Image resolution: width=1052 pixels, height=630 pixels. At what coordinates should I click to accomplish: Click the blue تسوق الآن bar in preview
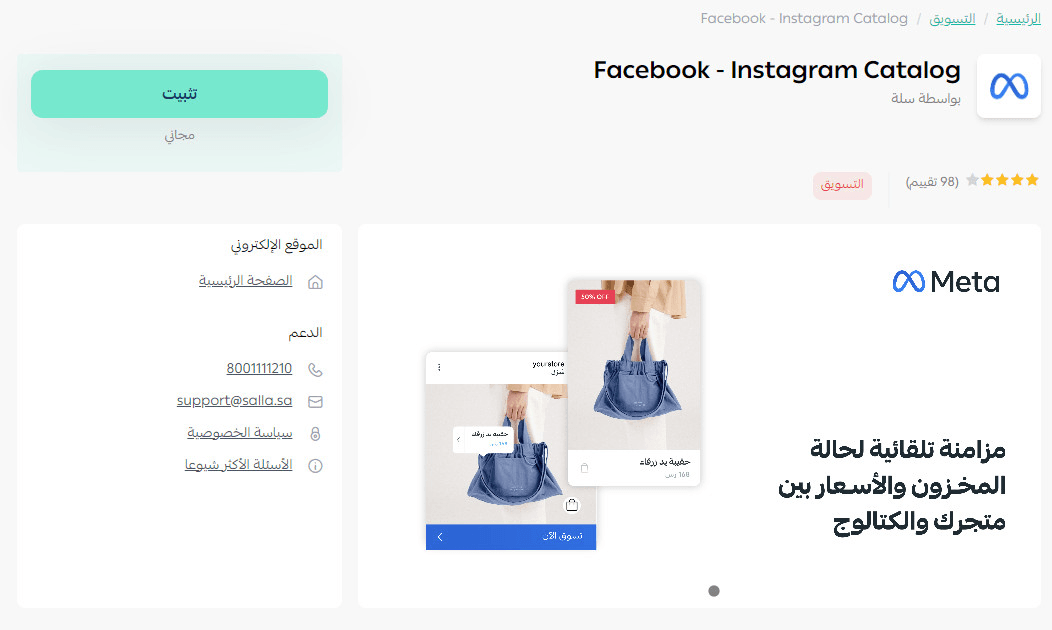point(511,537)
